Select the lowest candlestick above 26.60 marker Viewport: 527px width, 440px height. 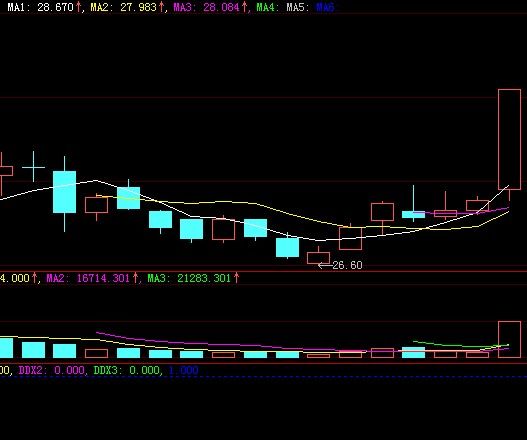[x=318, y=256]
